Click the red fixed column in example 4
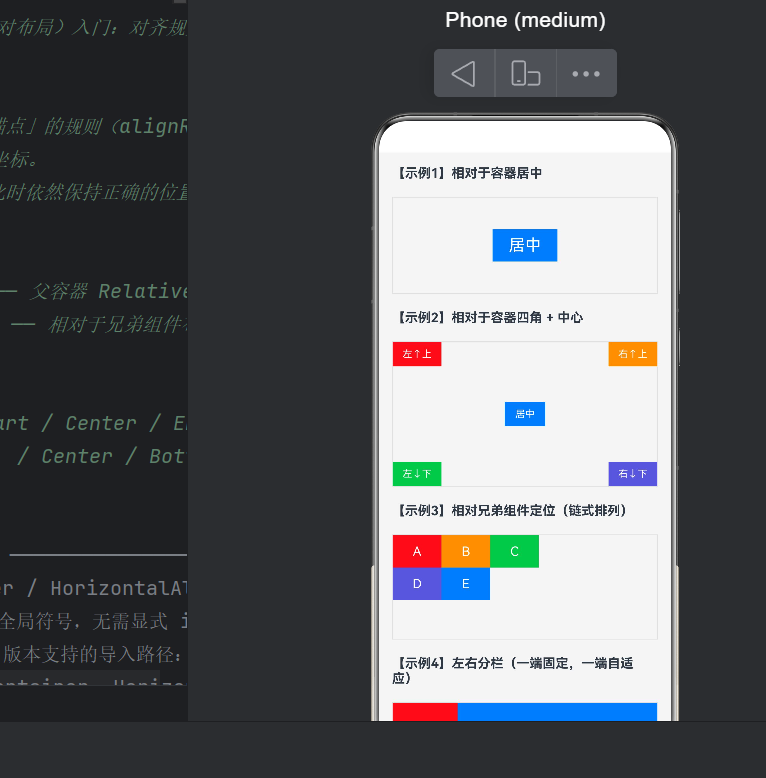The height and width of the screenshot is (778, 766). tap(425, 712)
